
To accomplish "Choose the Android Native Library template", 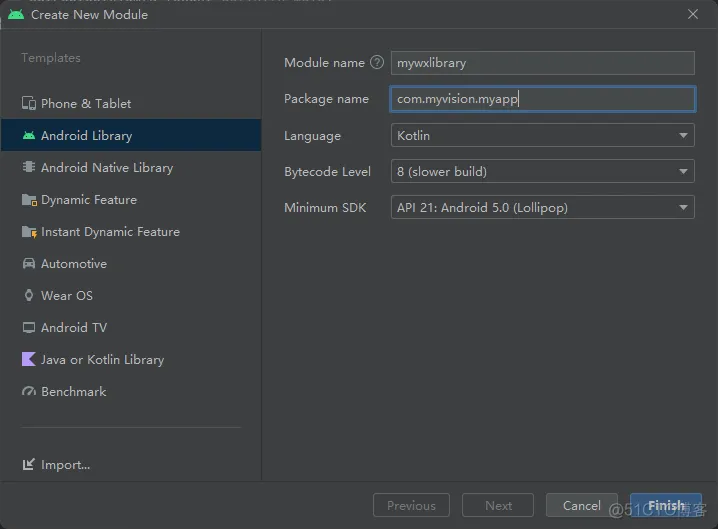I will coord(131,167).
